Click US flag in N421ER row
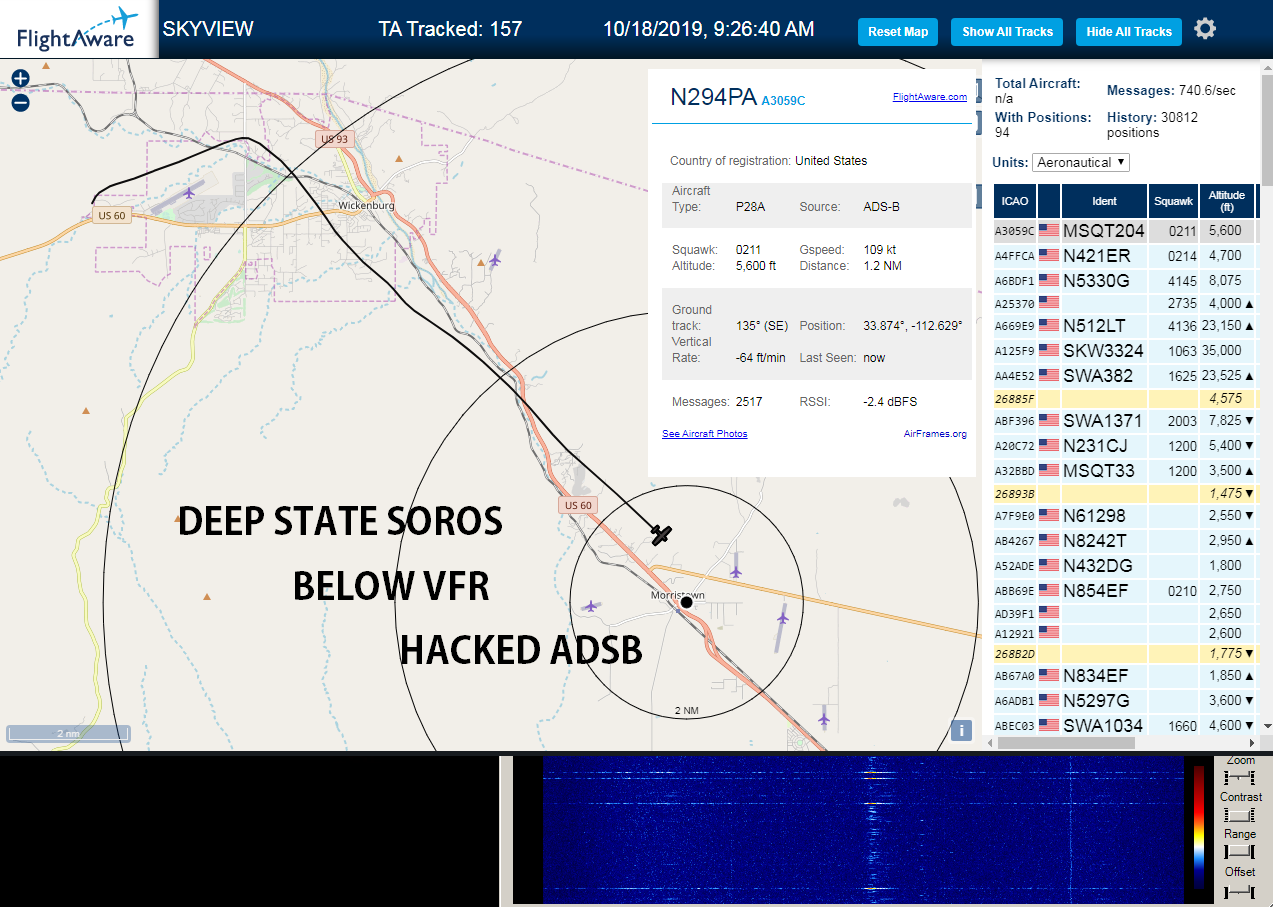 (1048, 256)
